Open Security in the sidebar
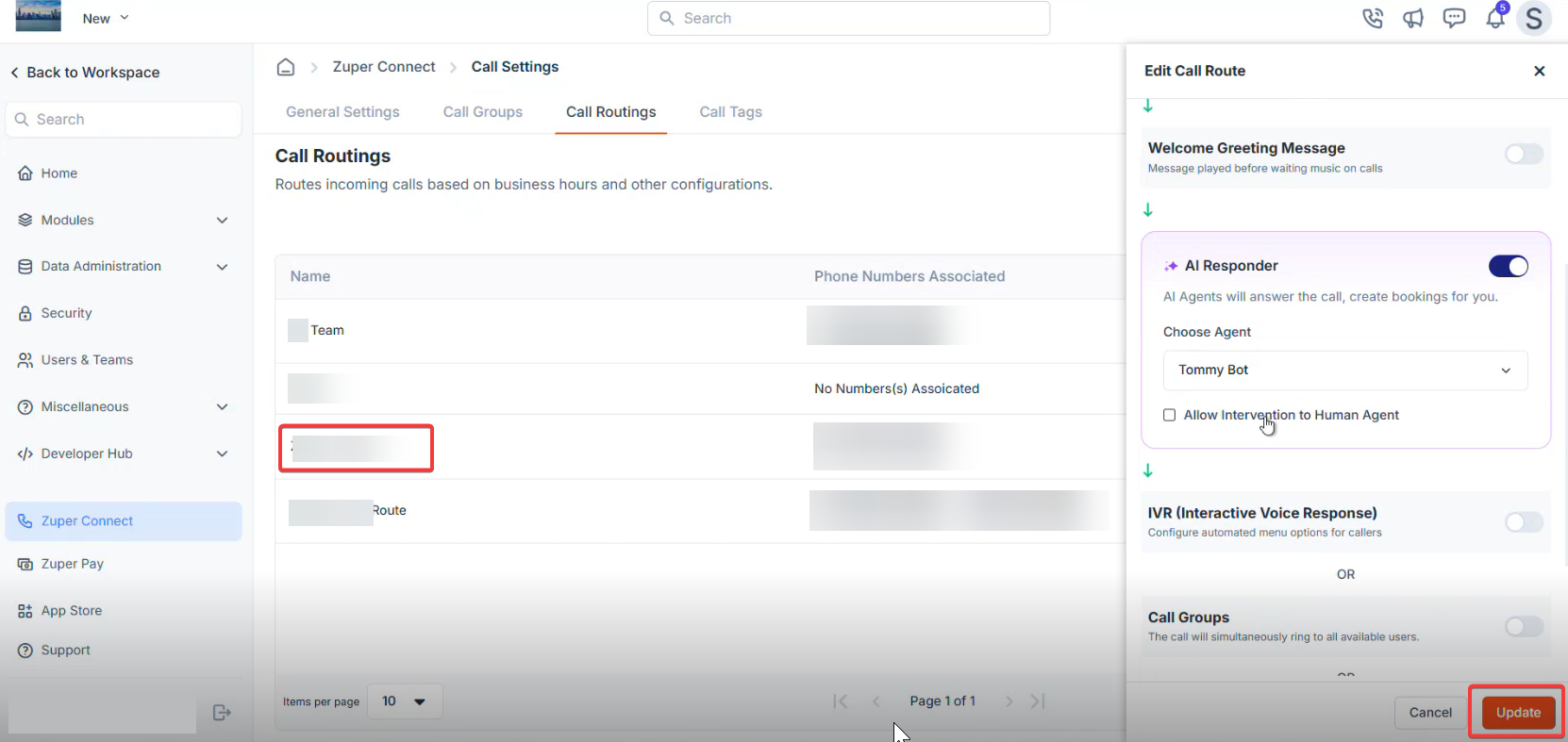 click(66, 313)
